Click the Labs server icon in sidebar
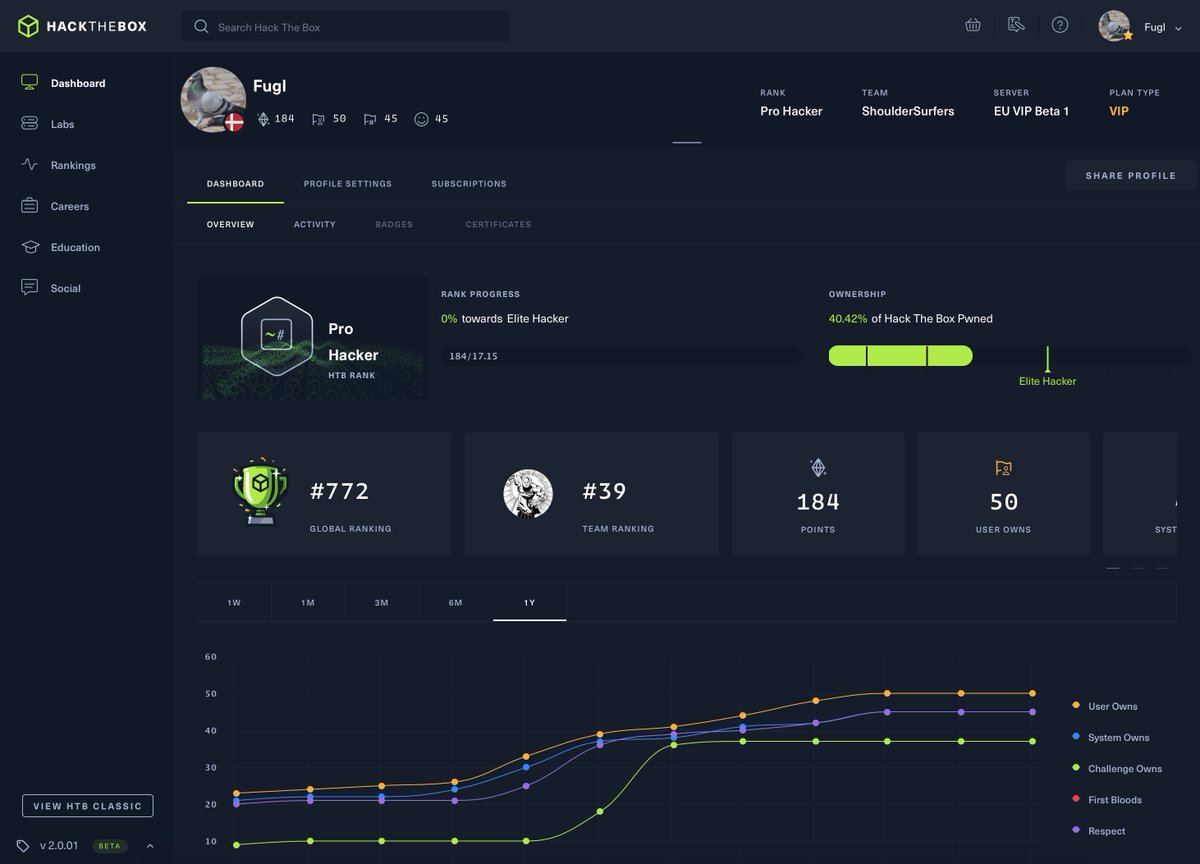This screenshot has height=864, width=1200. [30, 124]
